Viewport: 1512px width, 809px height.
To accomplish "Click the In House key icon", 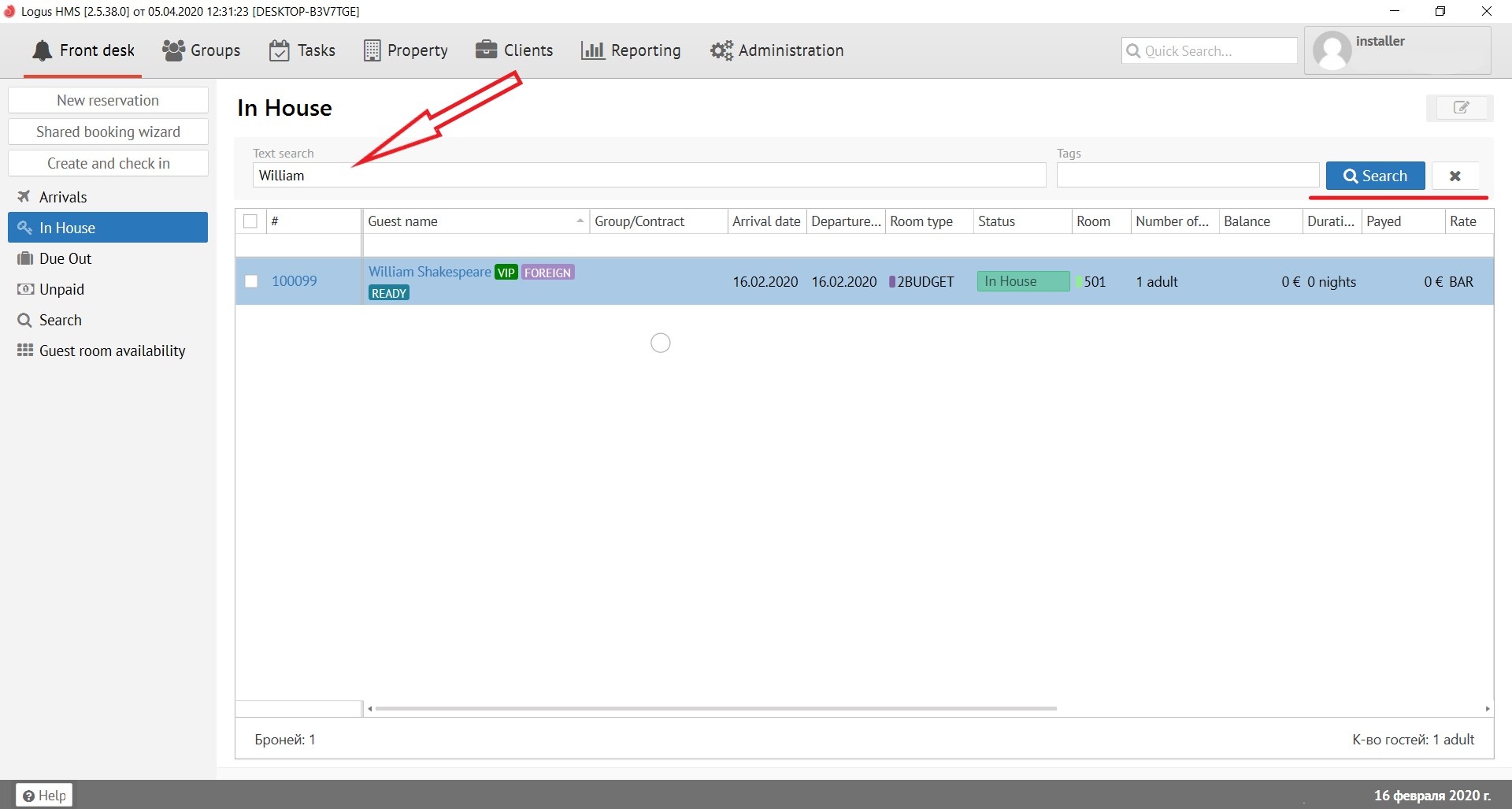I will [24, 228].
